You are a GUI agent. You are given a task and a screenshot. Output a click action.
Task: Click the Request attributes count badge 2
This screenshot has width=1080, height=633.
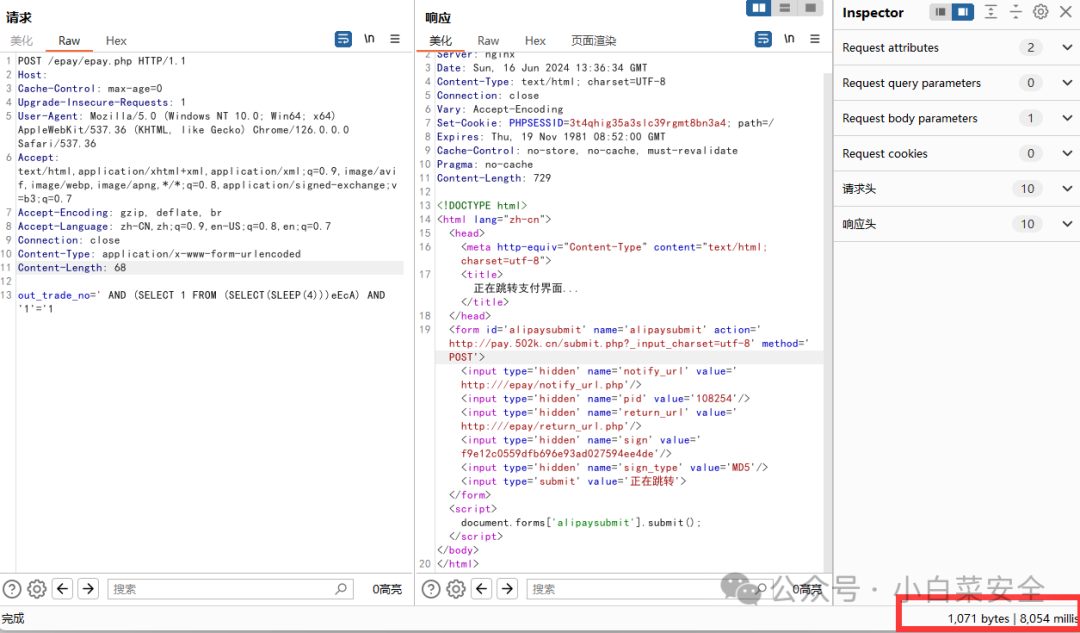point(1030,48)
